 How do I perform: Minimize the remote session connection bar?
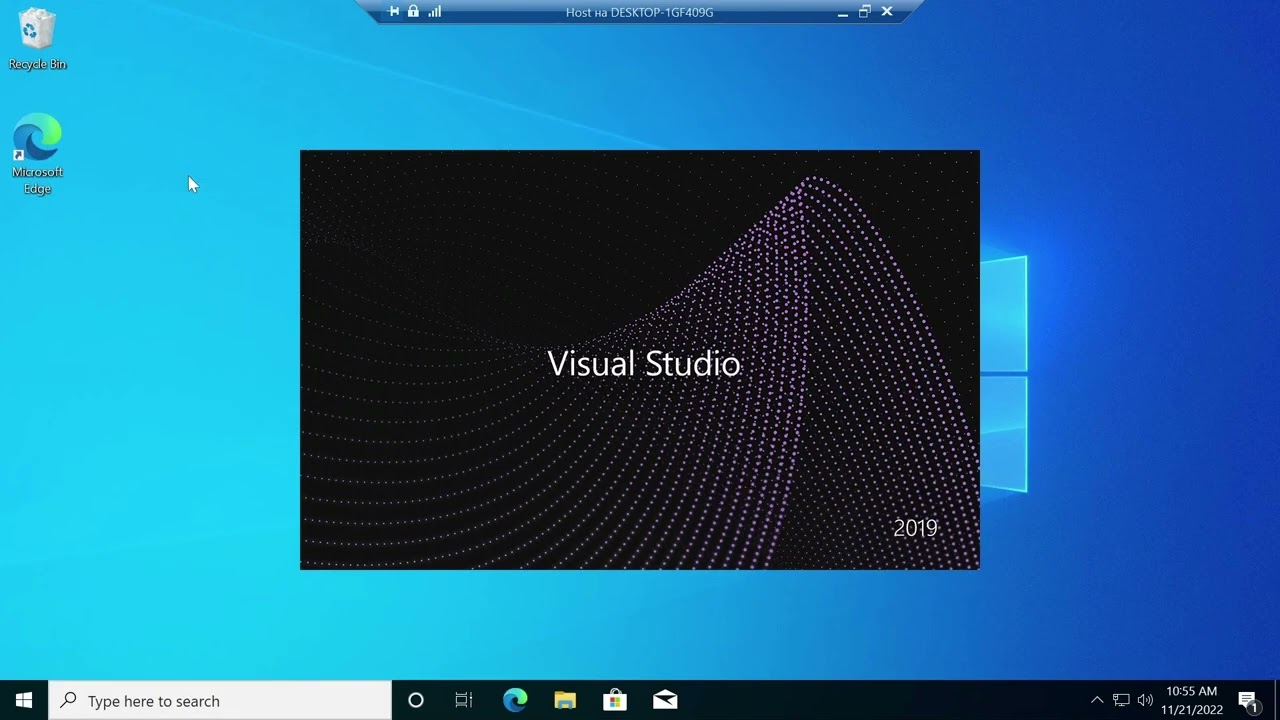843,12
